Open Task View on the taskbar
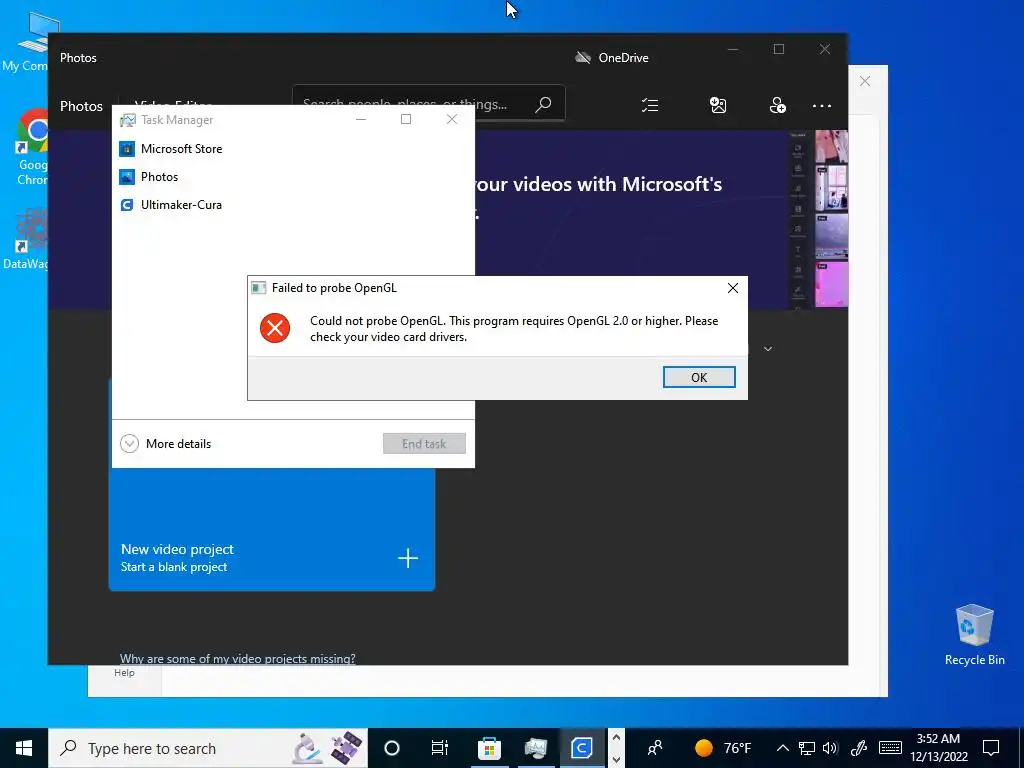The height and width of the screenshot is (768, 1024). (x=440, y=748)
